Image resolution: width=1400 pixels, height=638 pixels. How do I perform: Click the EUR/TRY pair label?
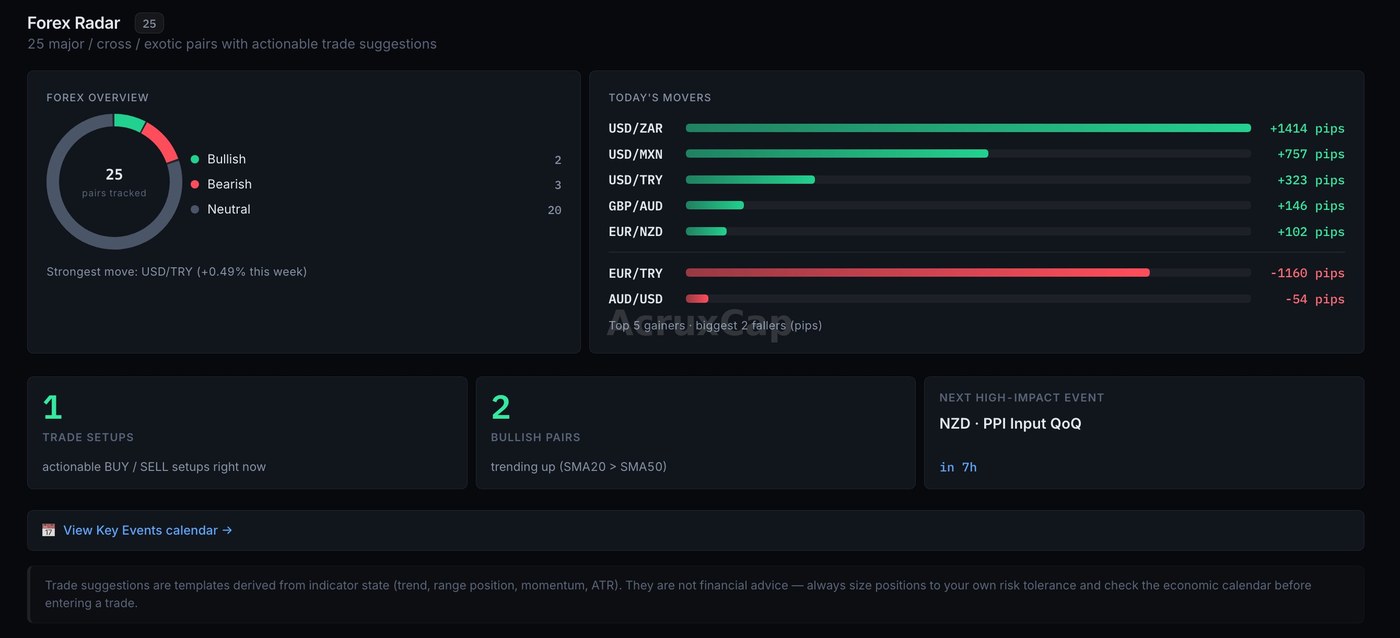635,273
